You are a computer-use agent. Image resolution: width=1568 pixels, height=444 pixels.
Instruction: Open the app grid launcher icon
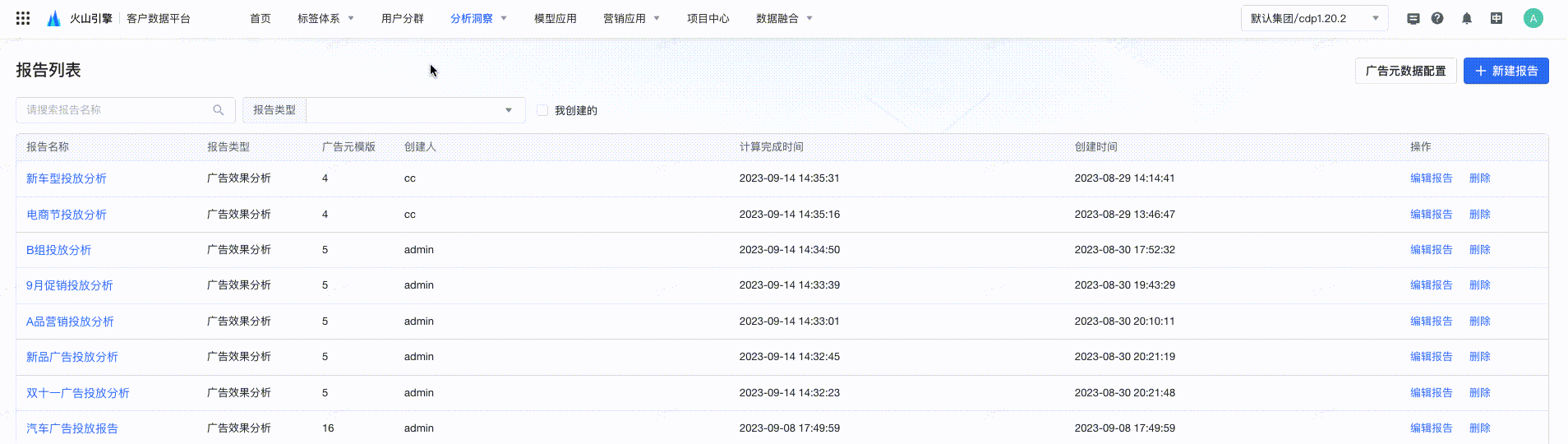coord(23,18)
